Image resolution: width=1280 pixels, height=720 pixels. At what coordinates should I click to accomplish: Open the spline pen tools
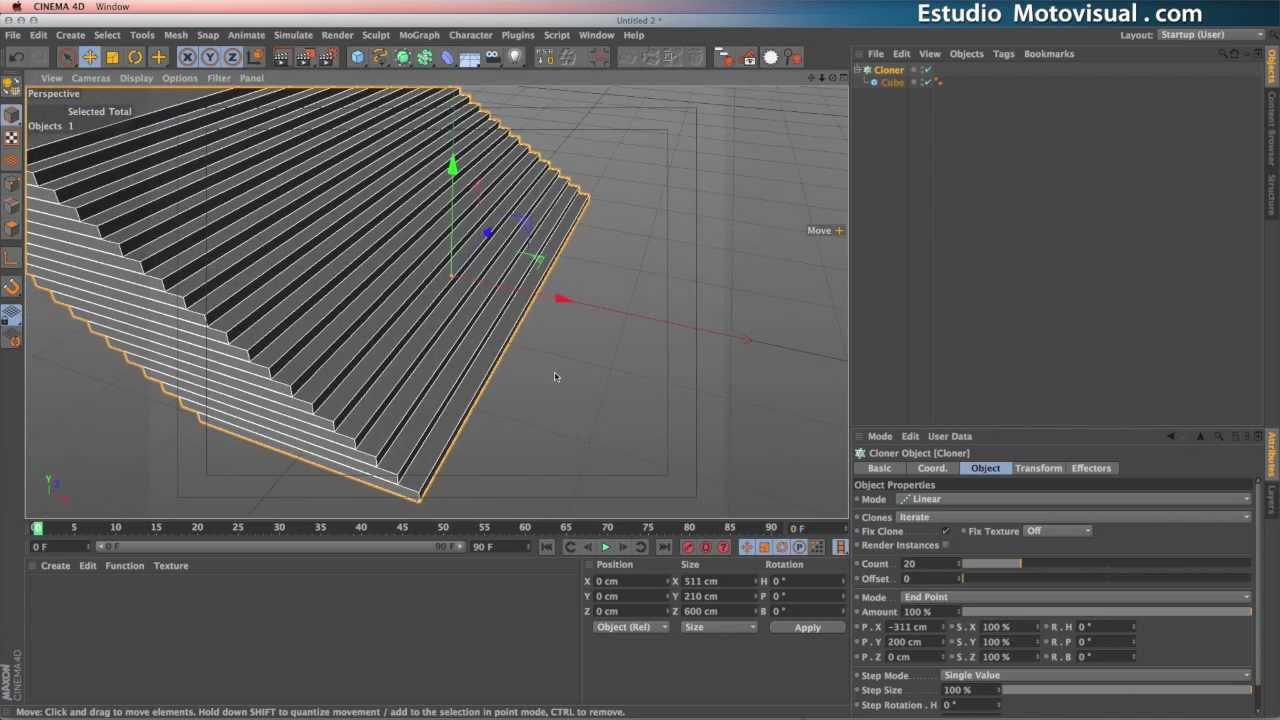click(380, 57)
